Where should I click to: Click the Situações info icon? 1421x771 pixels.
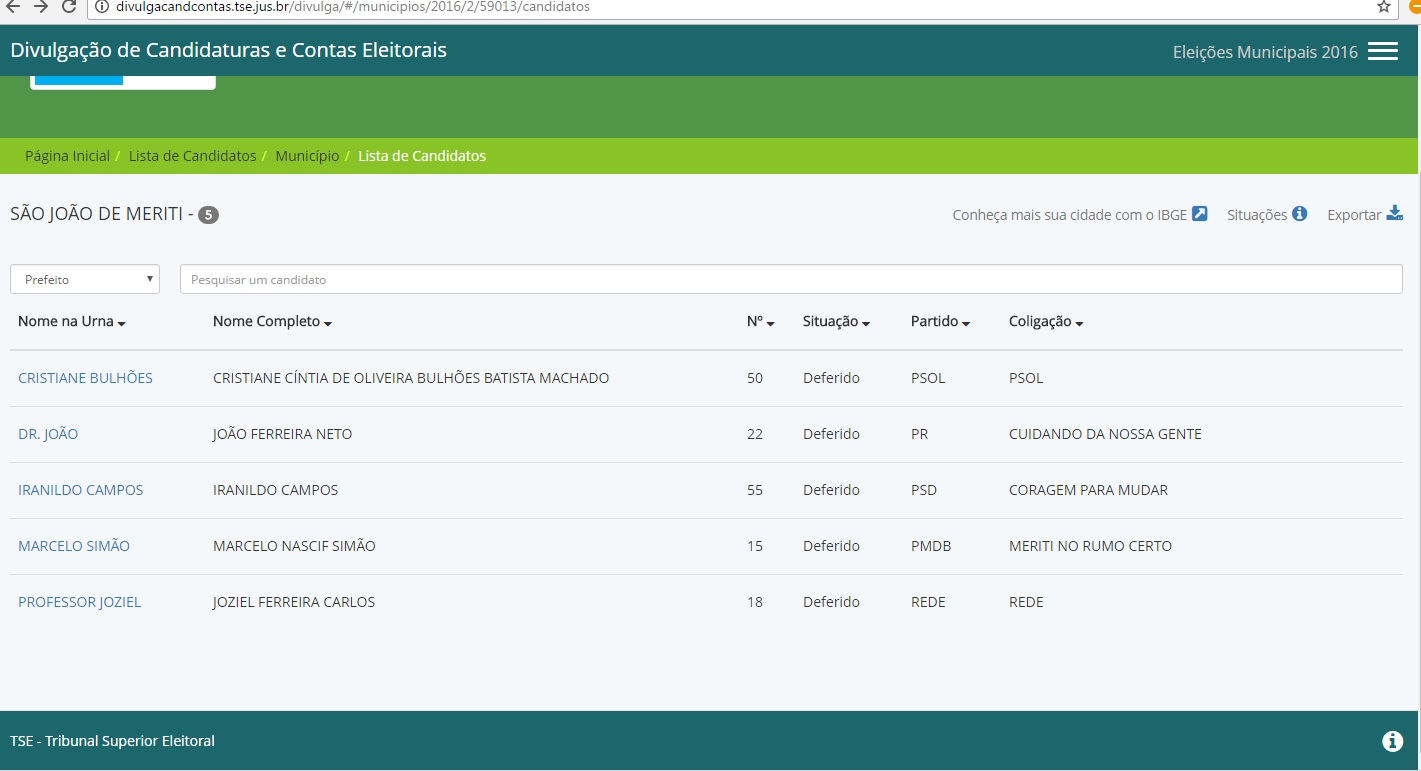pos(1300,213)
